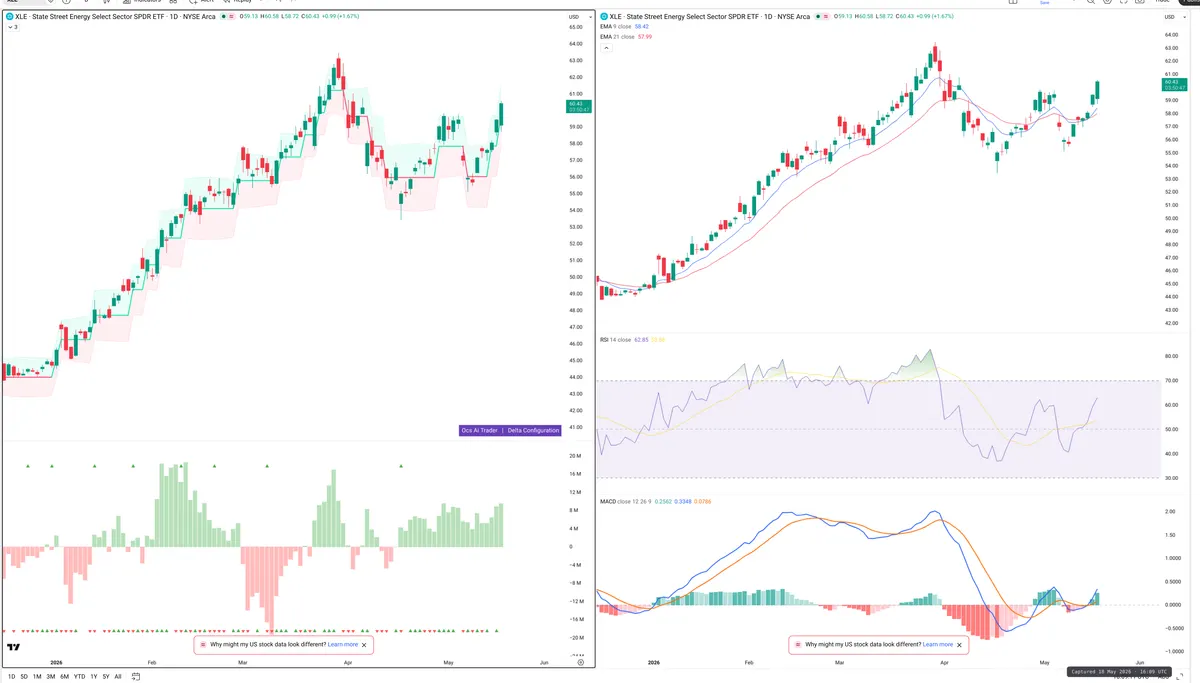Image resolution: width=1200 pixels, height=683 pixels.
Task: Select the RSI 14 close legend entry
Action: pos(615,340)
